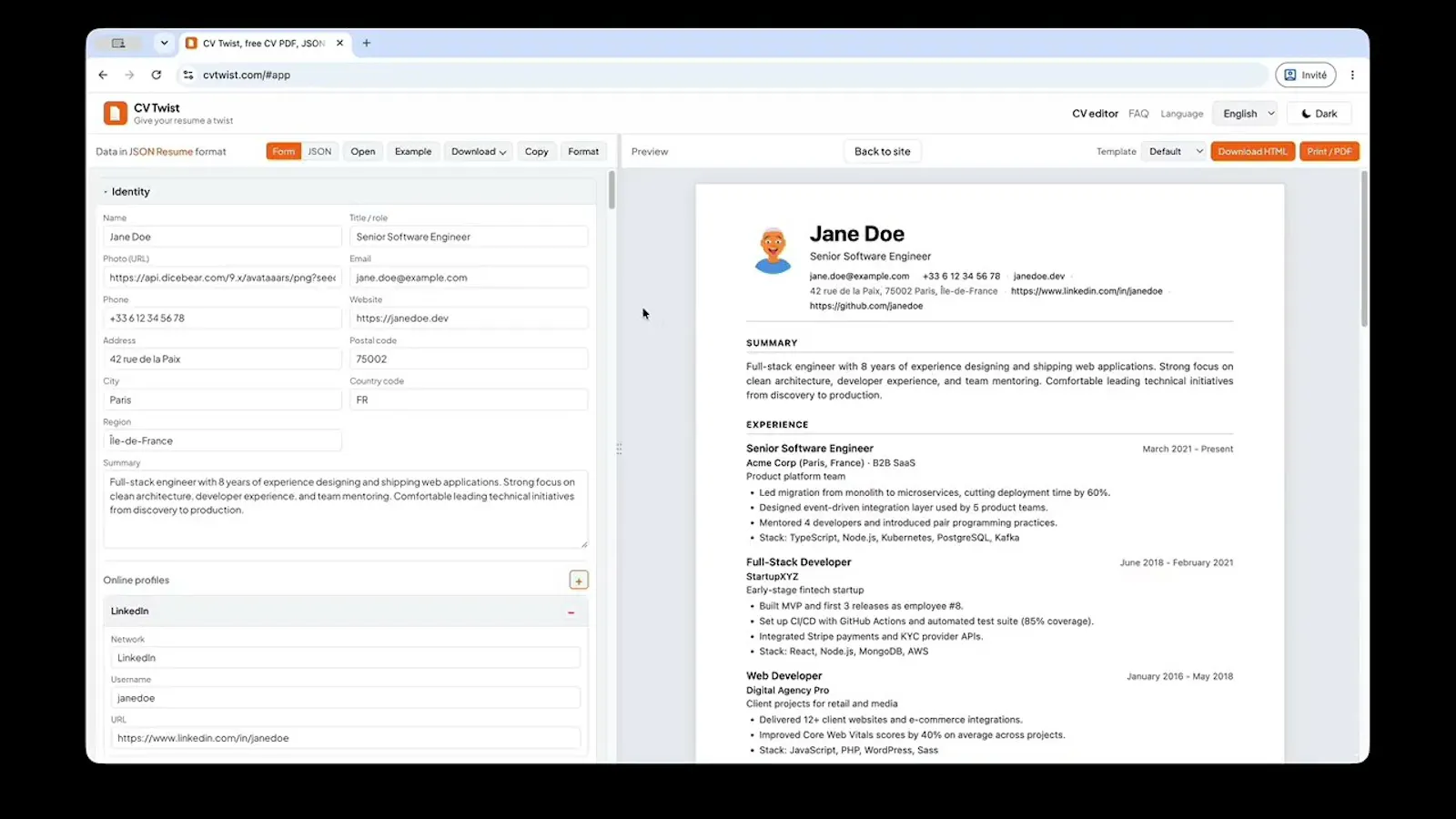Go back with the browser back arrow
This screenshot has height=819, width=1456.
coord(103,75)
